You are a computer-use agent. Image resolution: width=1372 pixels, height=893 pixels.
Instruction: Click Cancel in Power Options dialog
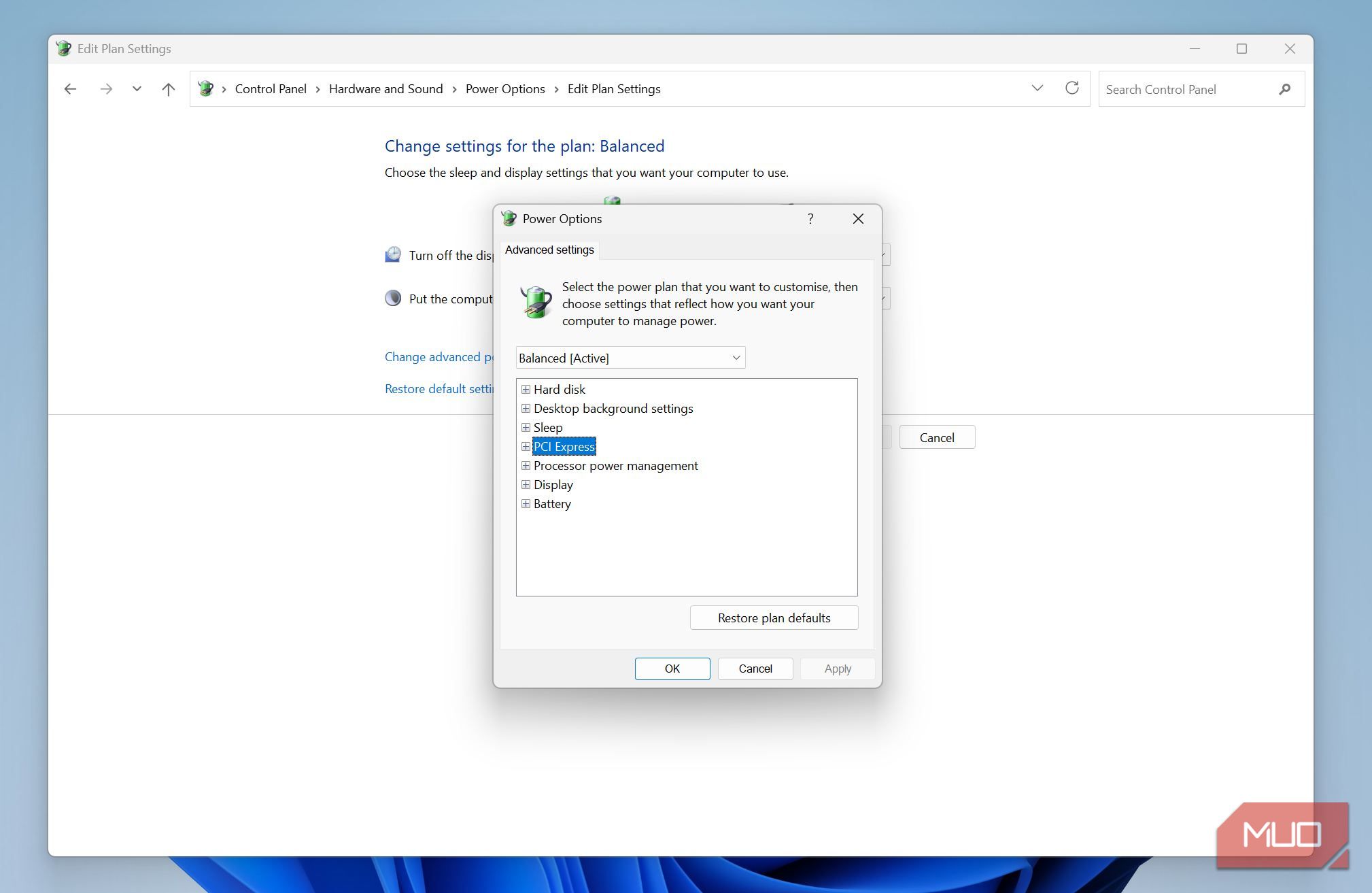tap(755, 669)
